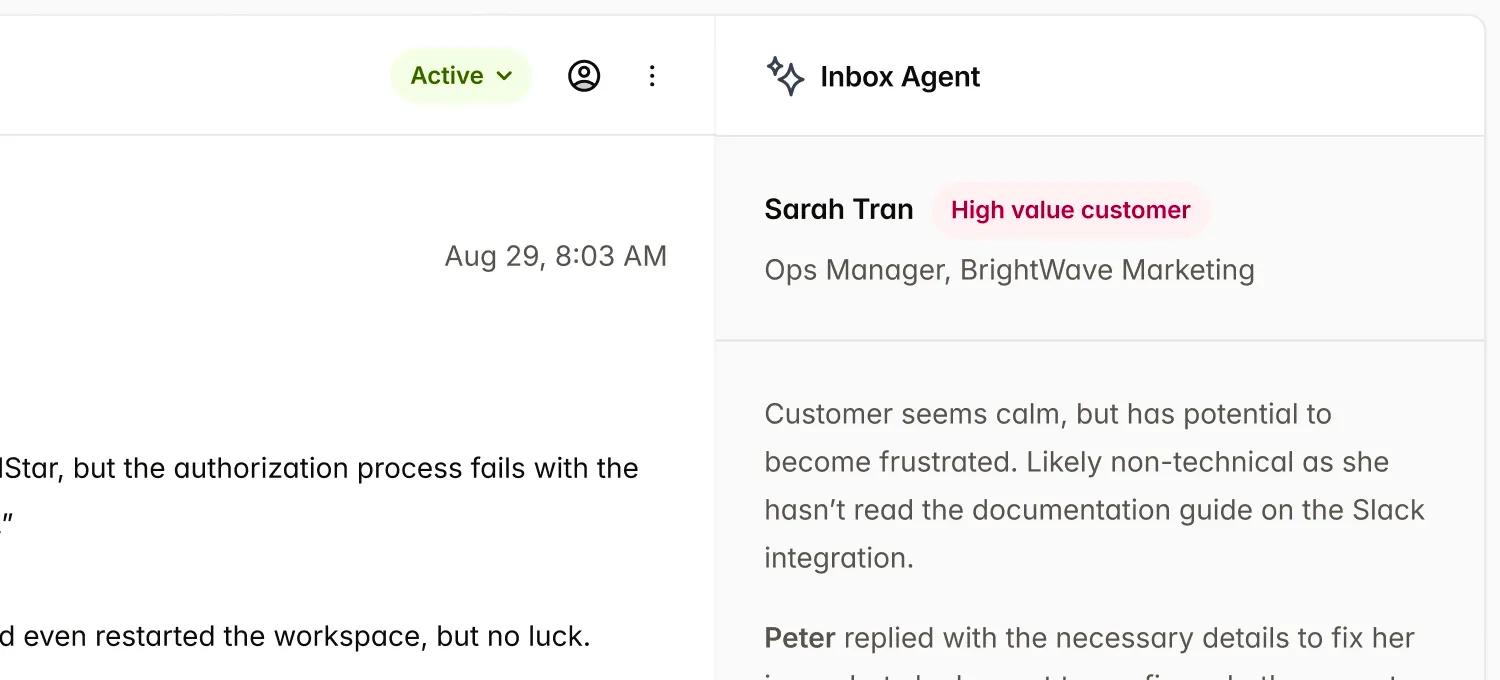
Task: Click the chevron beside Active
Action: 505,76
